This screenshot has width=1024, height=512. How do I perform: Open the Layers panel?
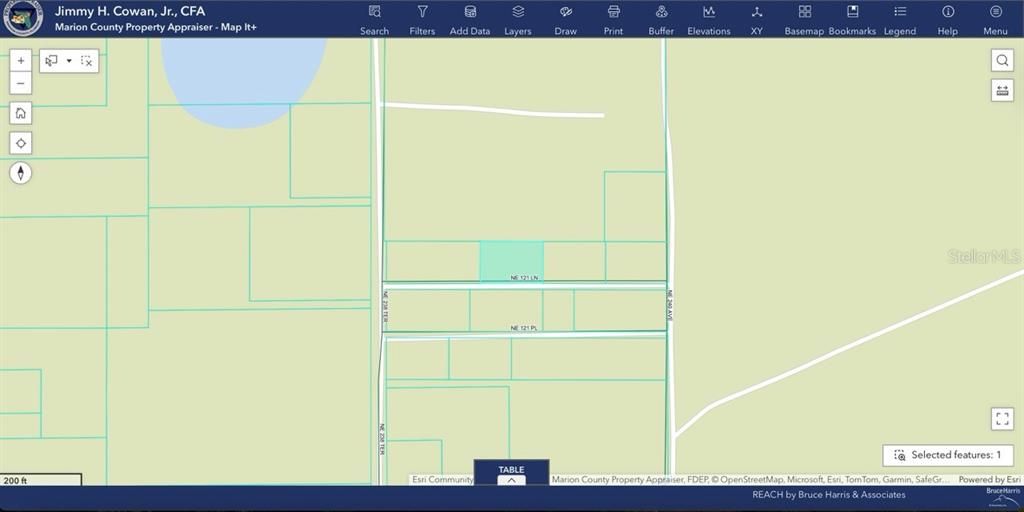[518, 19]
